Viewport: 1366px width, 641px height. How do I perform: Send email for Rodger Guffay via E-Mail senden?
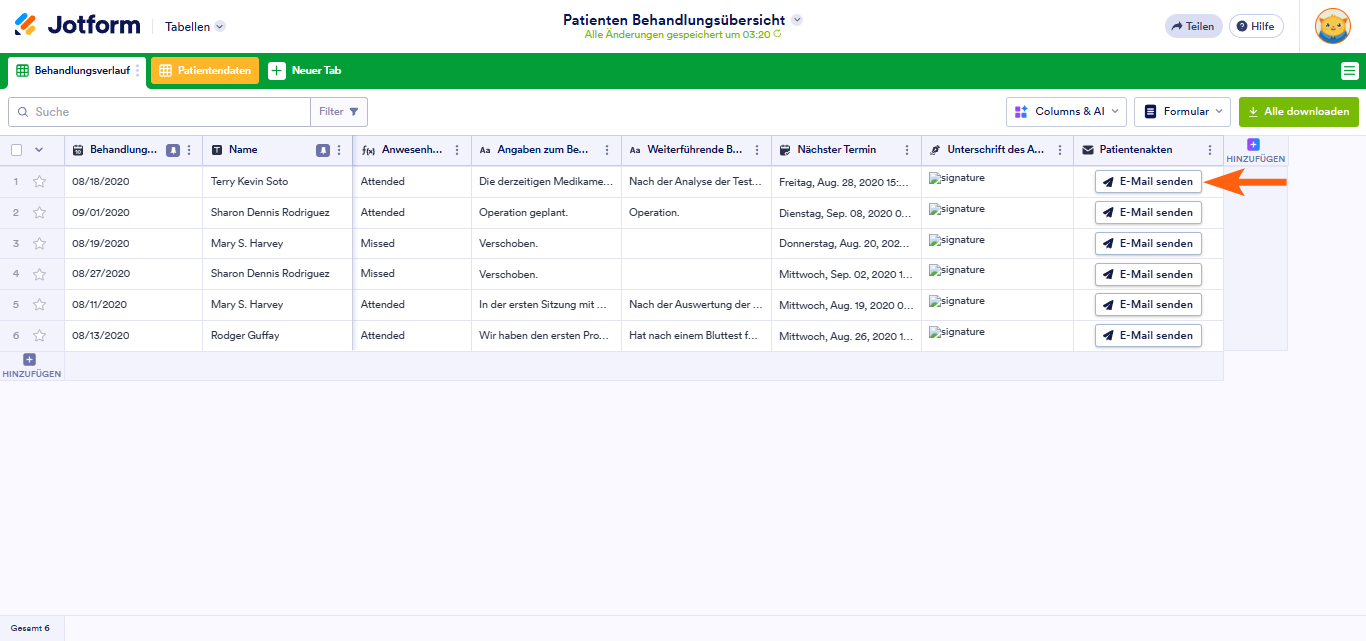coord(1147,335)
